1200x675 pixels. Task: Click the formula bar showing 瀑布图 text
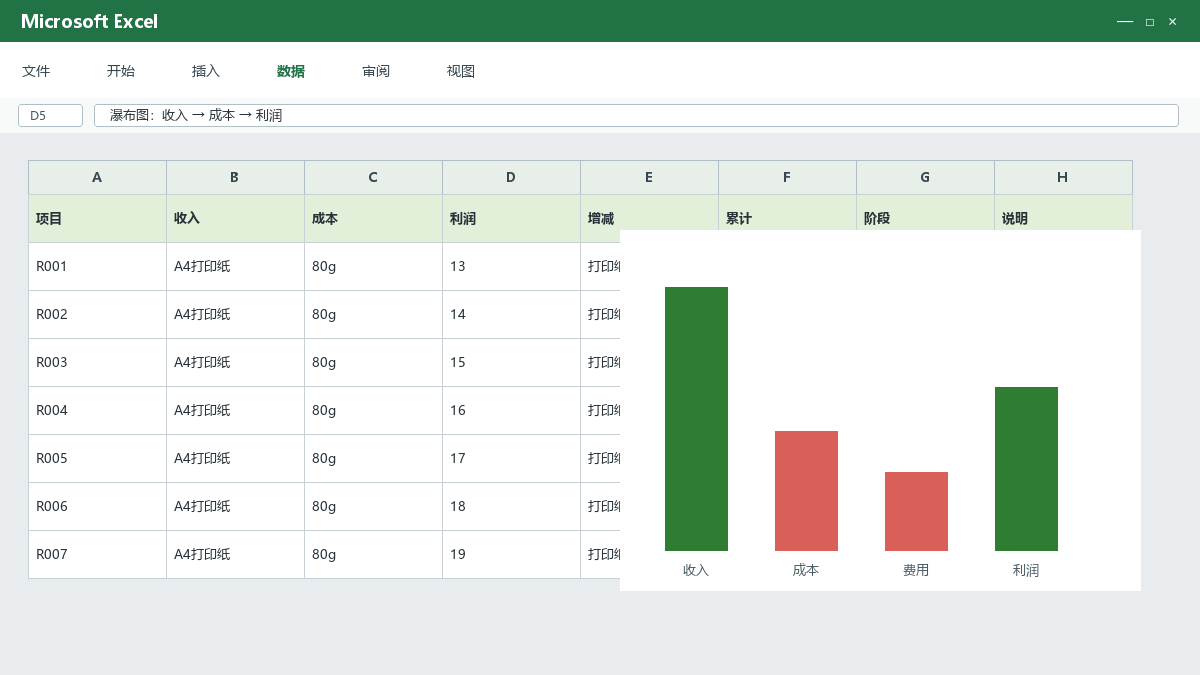tap(636, 115)
